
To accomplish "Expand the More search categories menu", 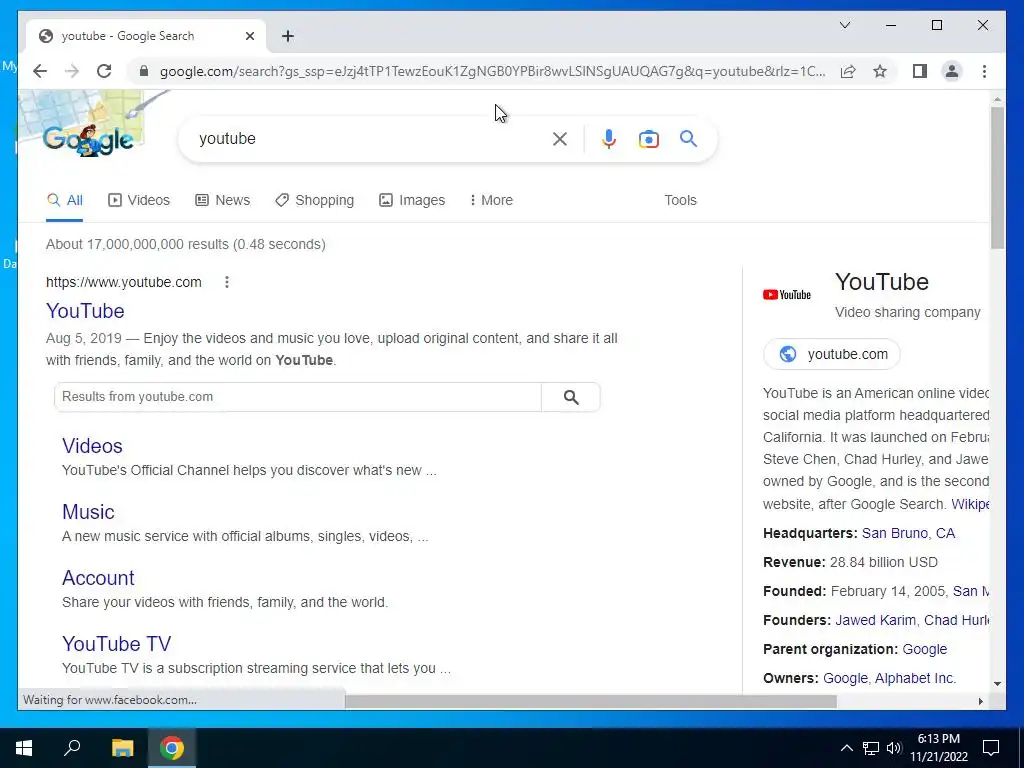I will coord(491,200).
